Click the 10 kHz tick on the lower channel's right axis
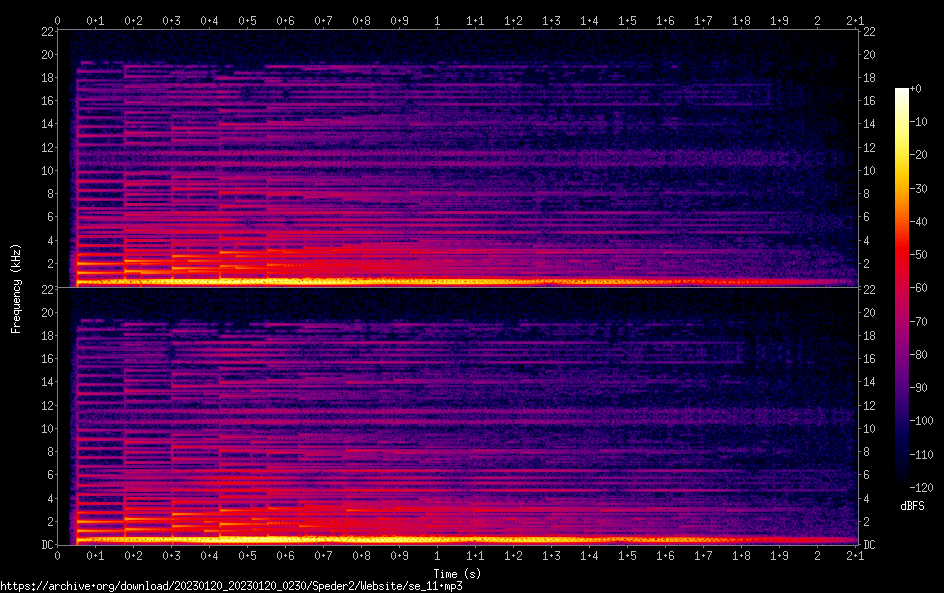Viewport: 944px width, 593px height. coord(869,428)
